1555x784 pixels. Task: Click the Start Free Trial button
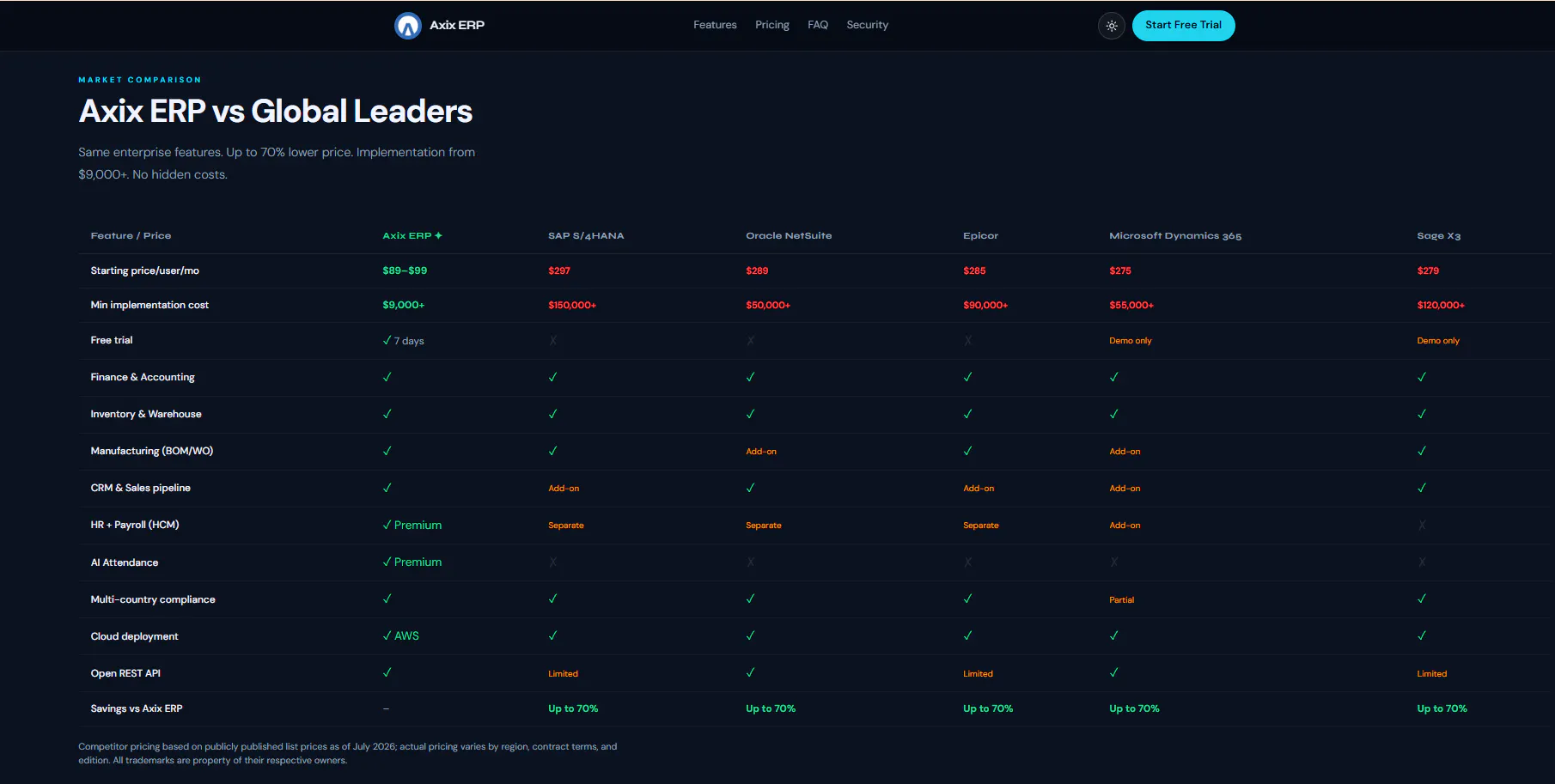click(x=1184, y=26)
